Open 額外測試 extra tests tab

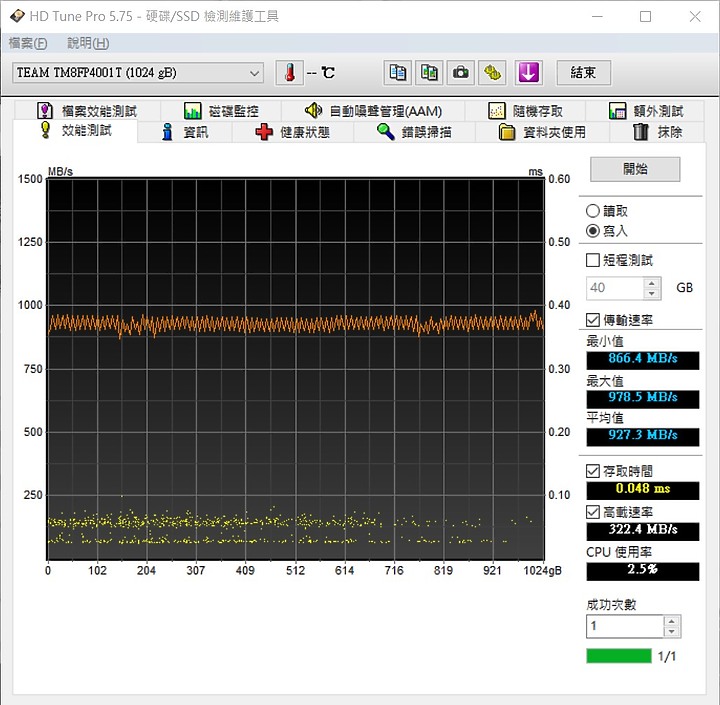click(x=646, y=111)
